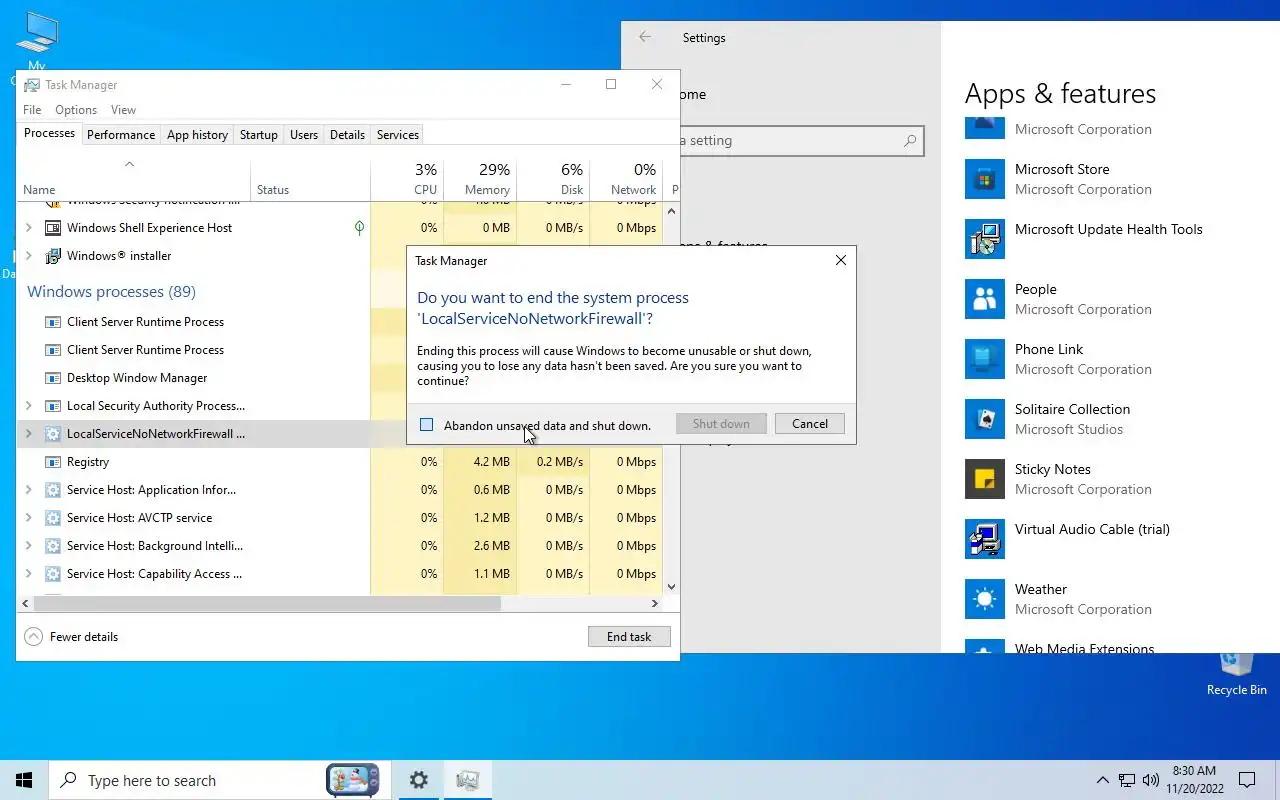Viewport: 1280px width, 800px height.
Task: Click Fewer details toggle
Action: [x=71, y=637]
